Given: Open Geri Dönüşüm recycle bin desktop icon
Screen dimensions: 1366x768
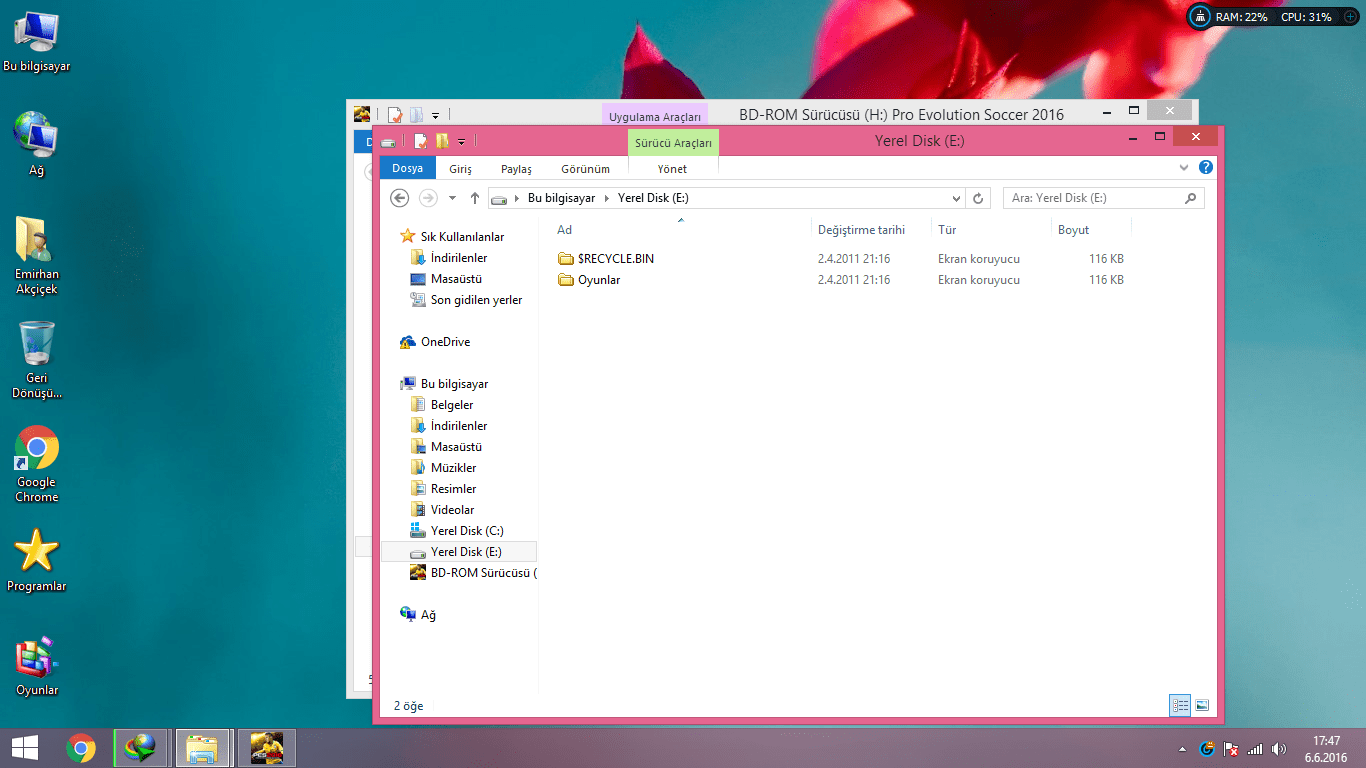Looking at the screenshot, I should pyautogui.click(x=37, y=360).
